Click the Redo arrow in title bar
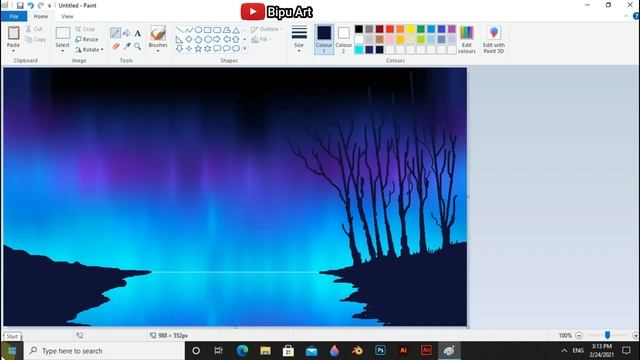The width and height of the screenshot is (640, 360). pos(40,5)
